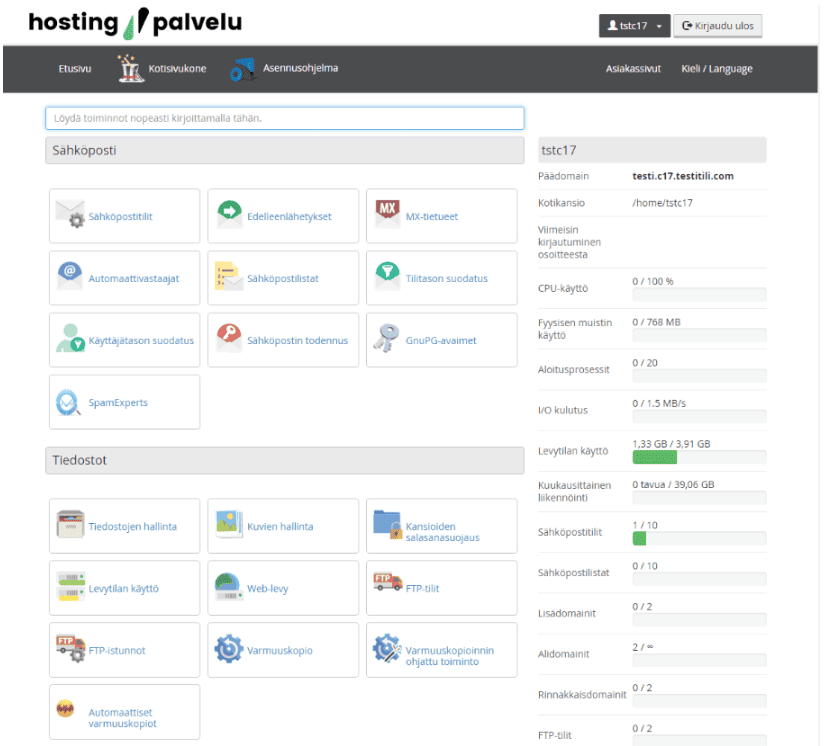This screenshot has height=746, width=825.
Task: Click the Kotisivukone site builder icon
Action: (x=130, y=68)
